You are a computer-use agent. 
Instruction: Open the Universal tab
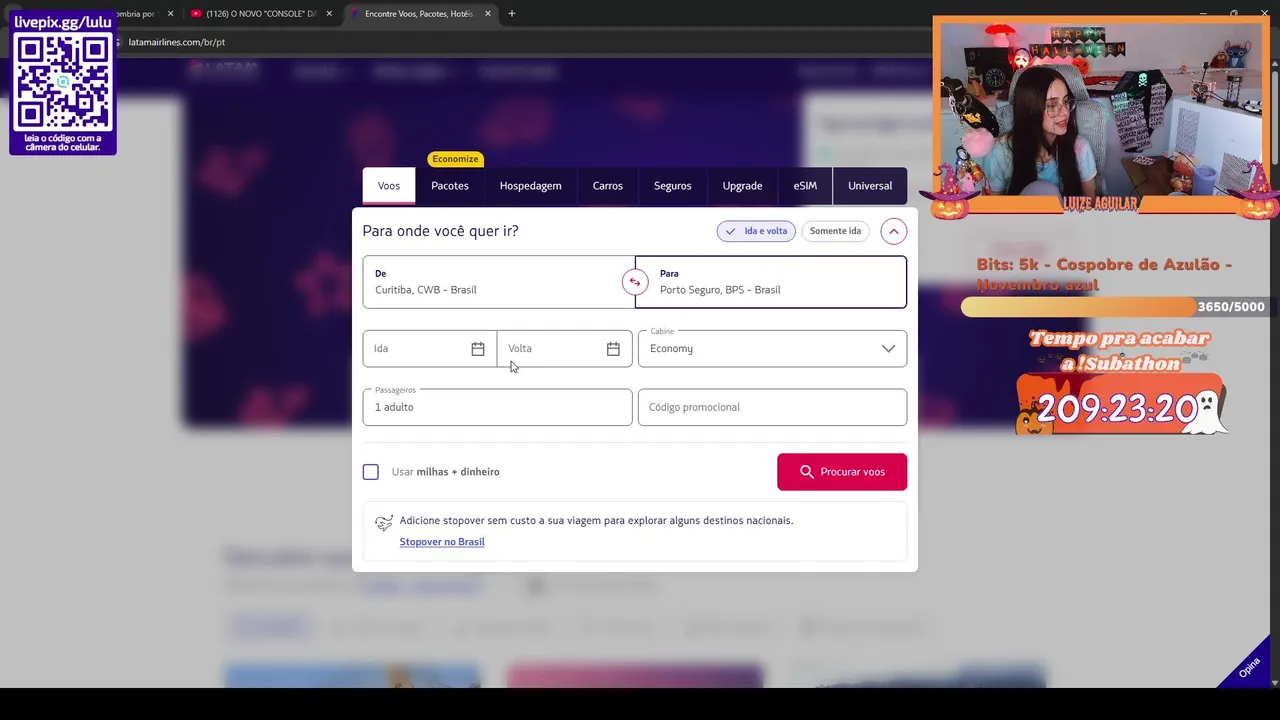[870, 186]
